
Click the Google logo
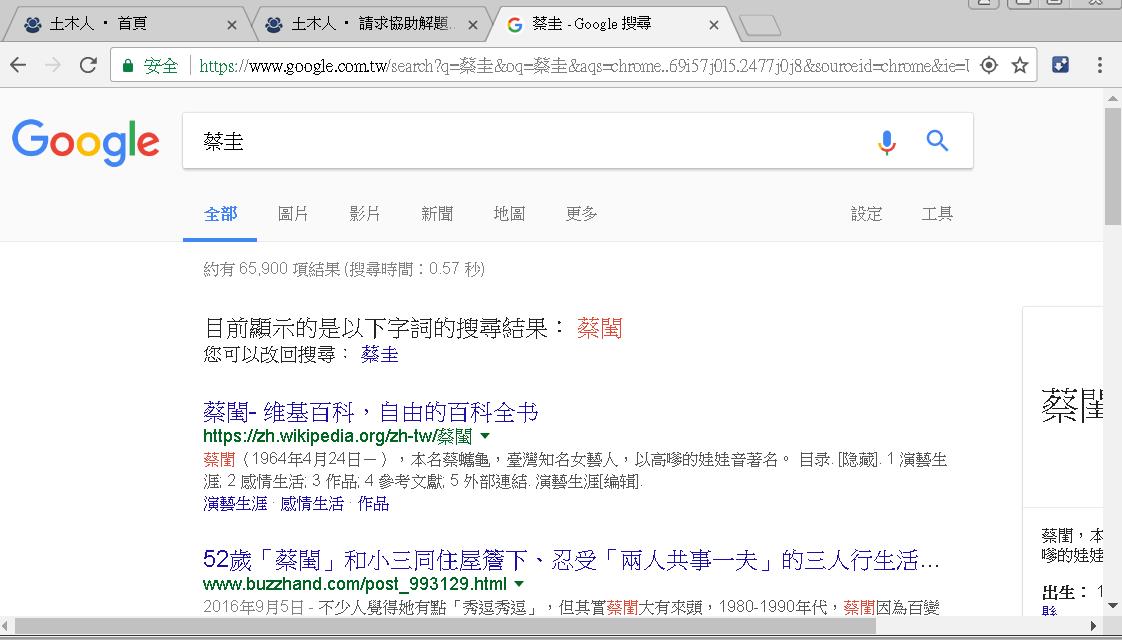[x=86, y=142]
